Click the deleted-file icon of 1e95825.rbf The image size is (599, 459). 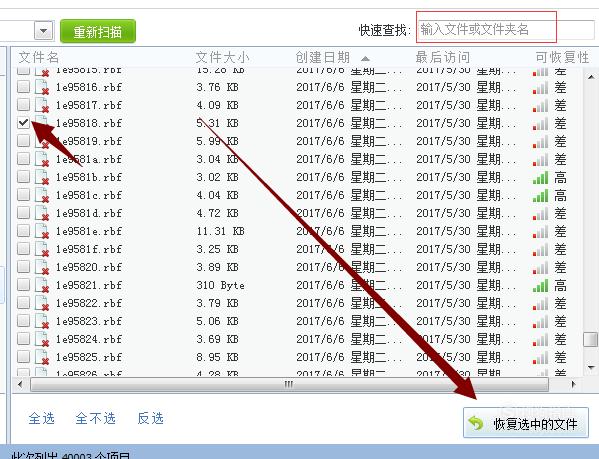pos(42,357)
